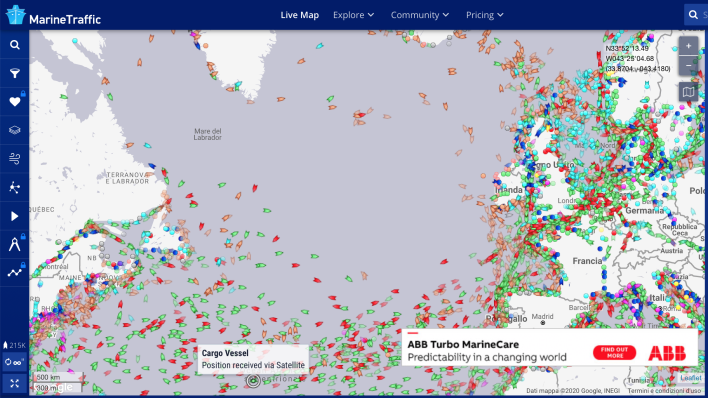Click the Germania map label
The image size is (708, 398).
[644, 211]
